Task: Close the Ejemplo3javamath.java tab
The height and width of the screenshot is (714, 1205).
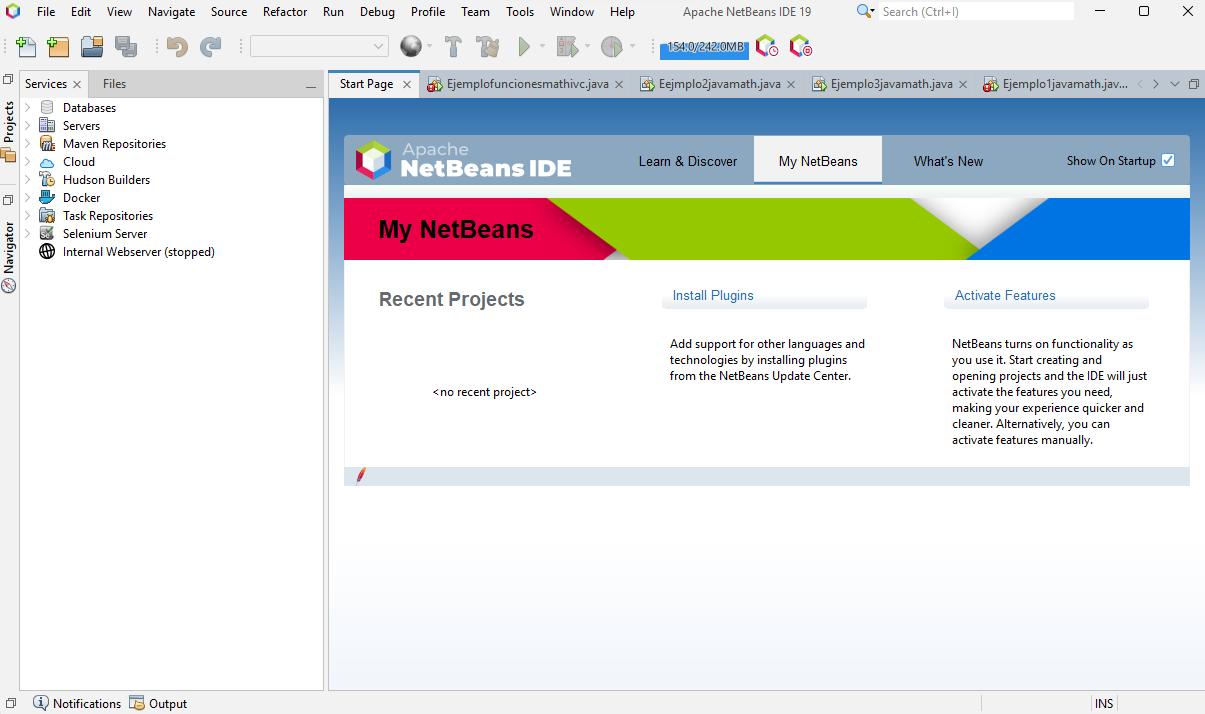Action: (963, 85)
